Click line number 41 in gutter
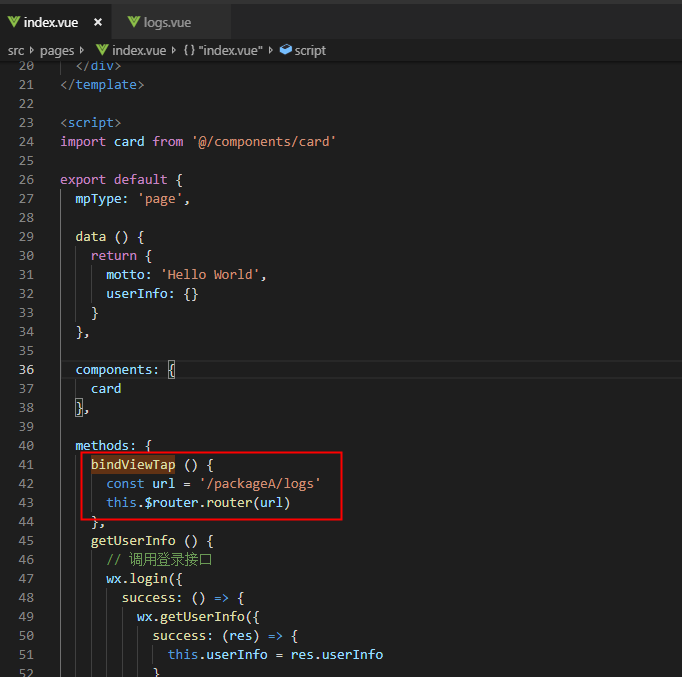Image resolution: width=682 pixels, height=677 pixels. coord(26,465)
